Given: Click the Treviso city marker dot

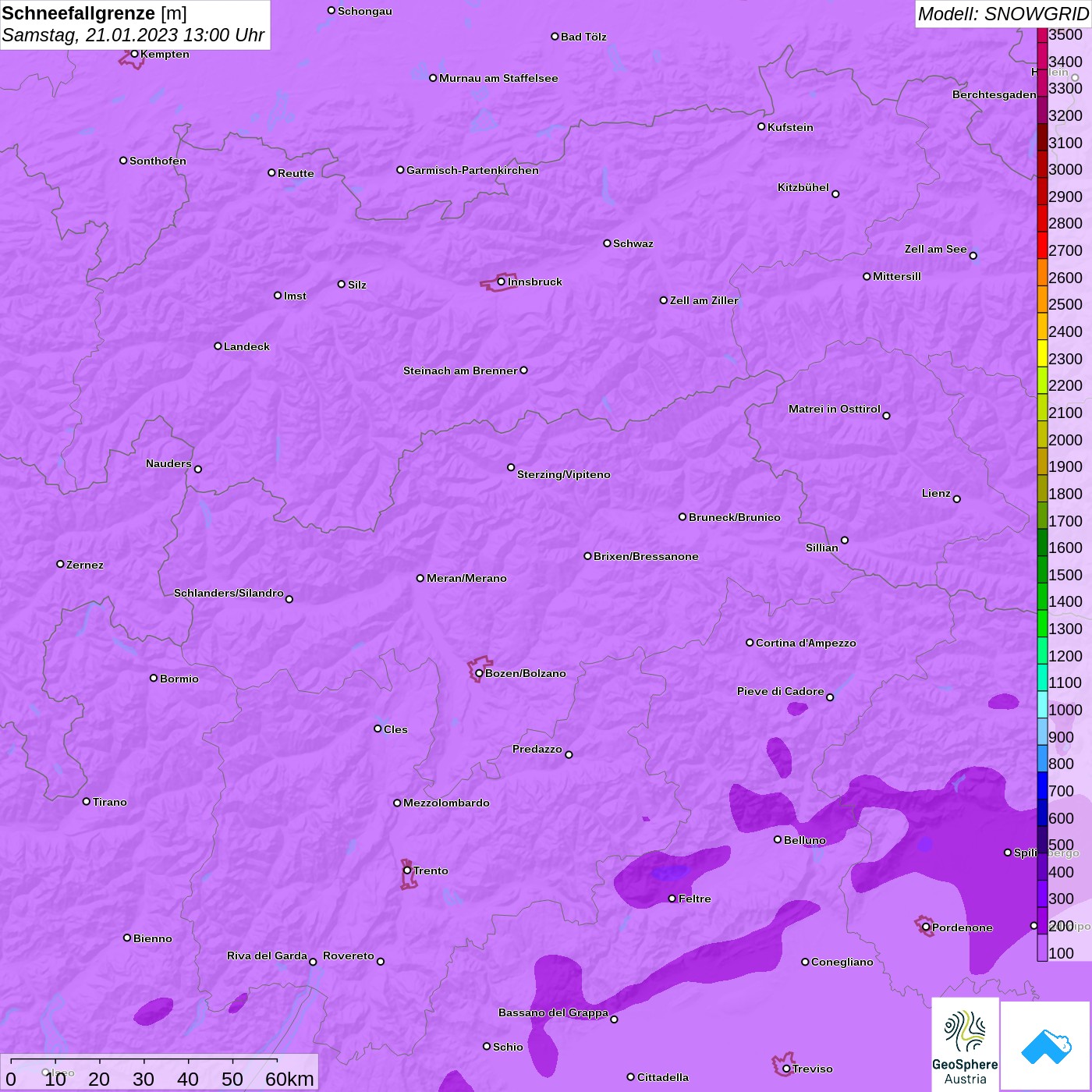Looking at the screenshot, I should [786, 1069].
